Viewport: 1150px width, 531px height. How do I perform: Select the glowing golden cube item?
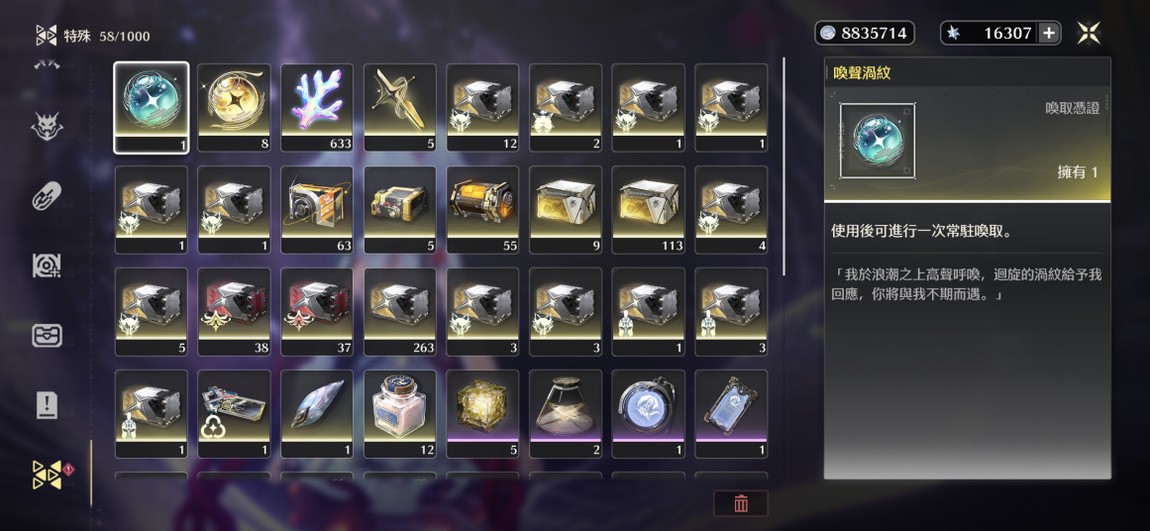pos(483,414)
